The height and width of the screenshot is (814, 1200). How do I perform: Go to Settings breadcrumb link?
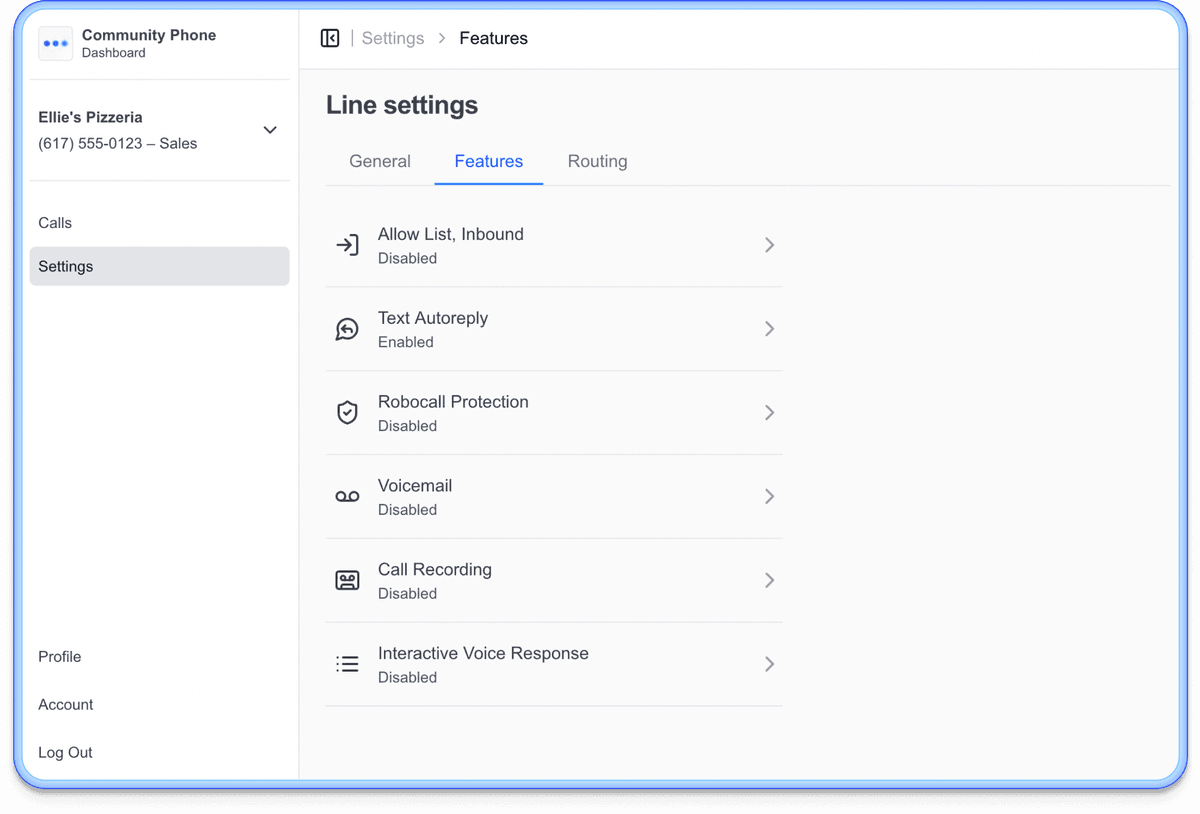point(393,38)
